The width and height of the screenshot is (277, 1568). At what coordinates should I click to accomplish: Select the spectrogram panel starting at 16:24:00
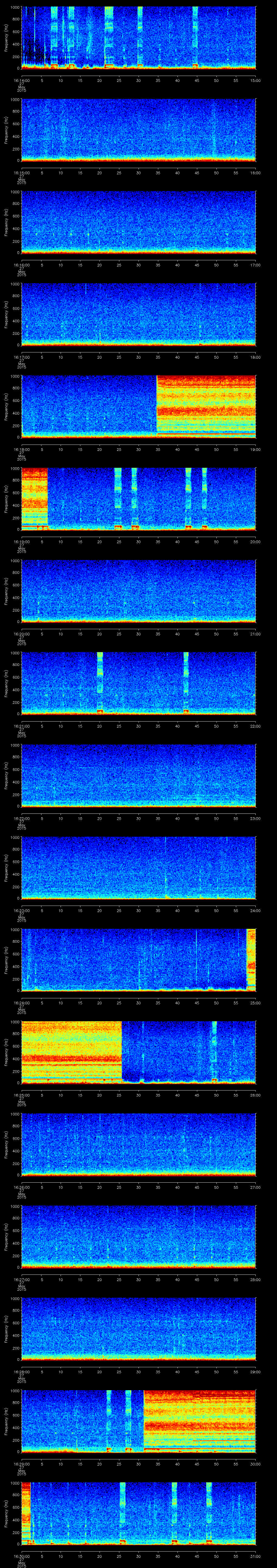tap(138, 960)
